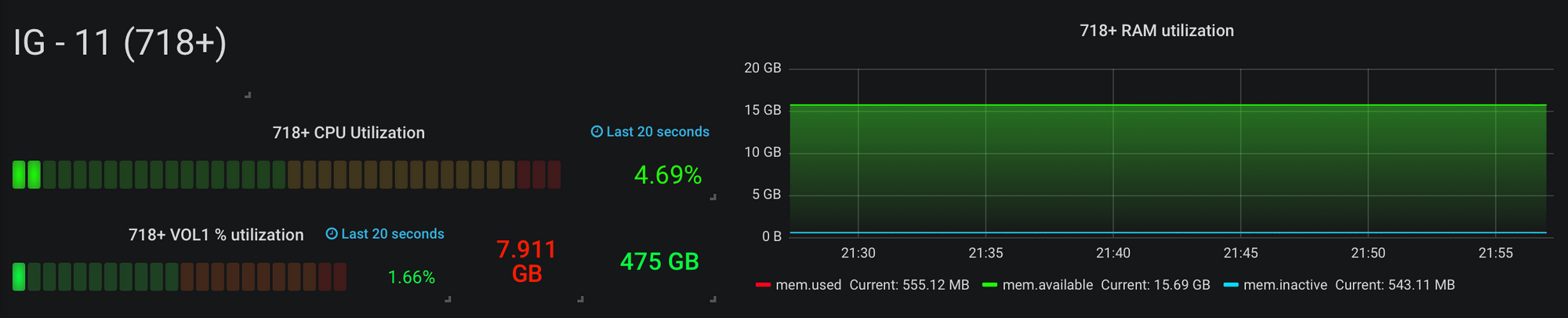The width and height of the screenshot is (1568, 318).
Task: Click the resize handle of the IG - 11 title panel
Action: (248, 95)
